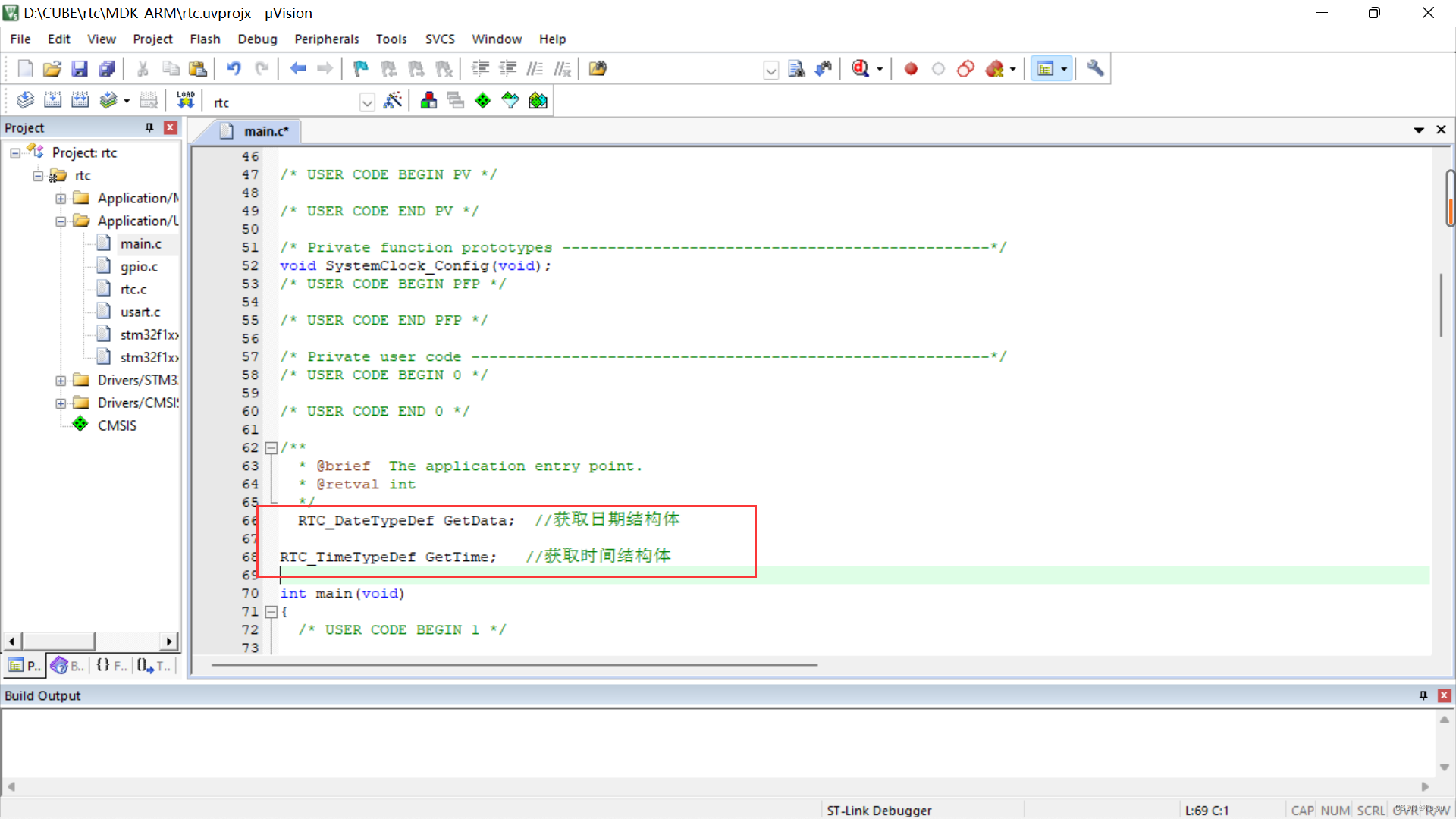Image resolution: width=1456 pixels, height=819 pixels.
Task: Open Configuration with the wrench icon
Action: pos(1095,69)
